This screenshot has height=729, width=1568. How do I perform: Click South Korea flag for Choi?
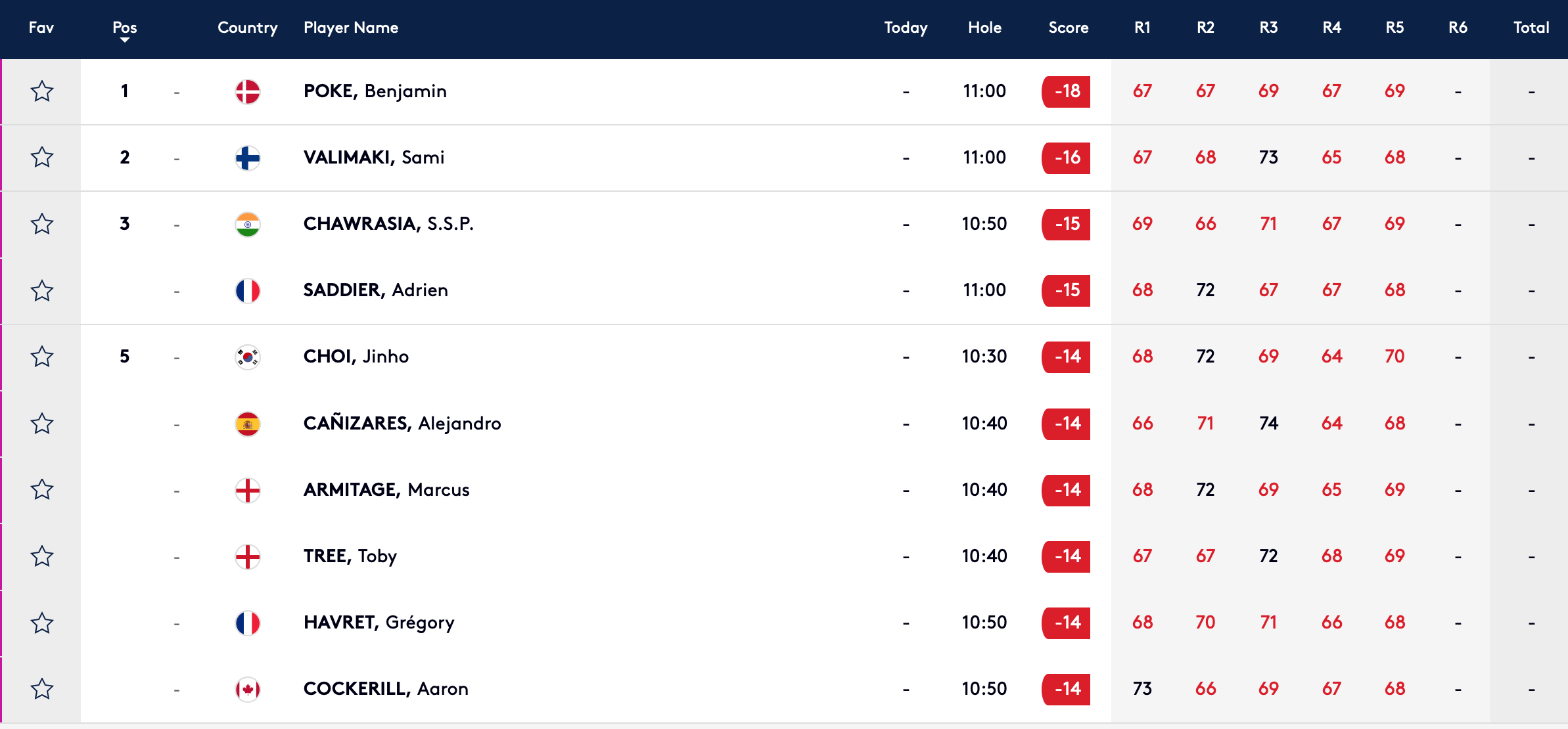click(x=248, y=357)
